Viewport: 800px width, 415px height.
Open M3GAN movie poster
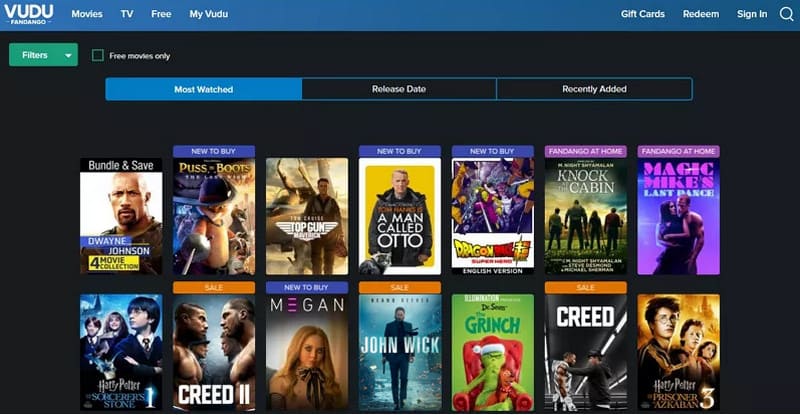pyautogui.click(x=307, y=352)
